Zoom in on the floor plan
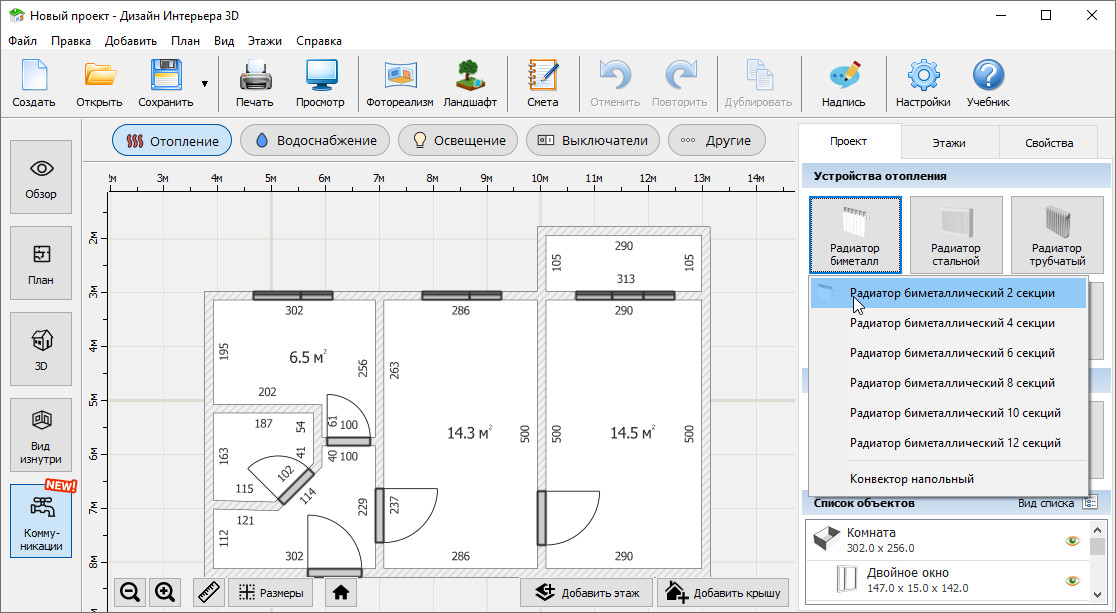The image size is (1116, 613). coord(166,592)
